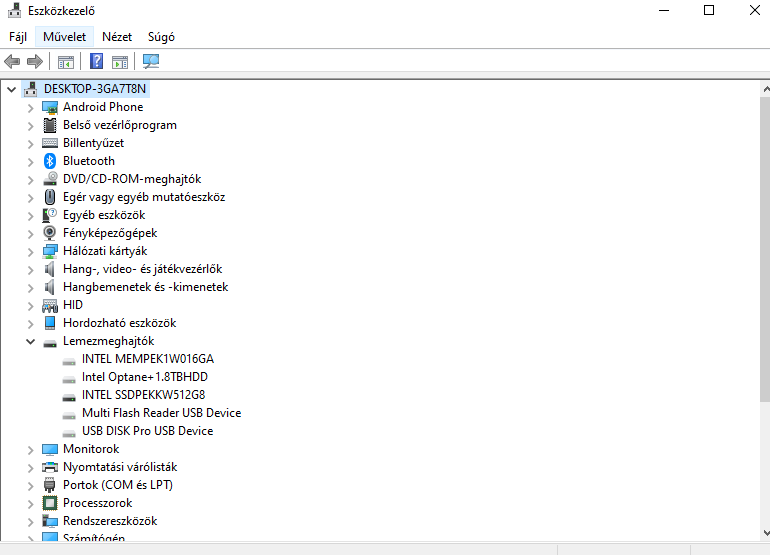Click the Rendszereszközök icon
770x555 pixels.
pos(50,521)
